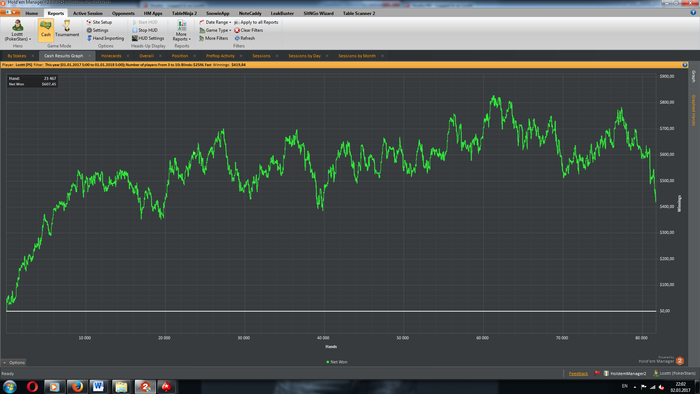Image resolution: width=700 pixels, height=394 pixels.
Task: Open HM Apps ribbon tab
Action: (x=153, y=13)
